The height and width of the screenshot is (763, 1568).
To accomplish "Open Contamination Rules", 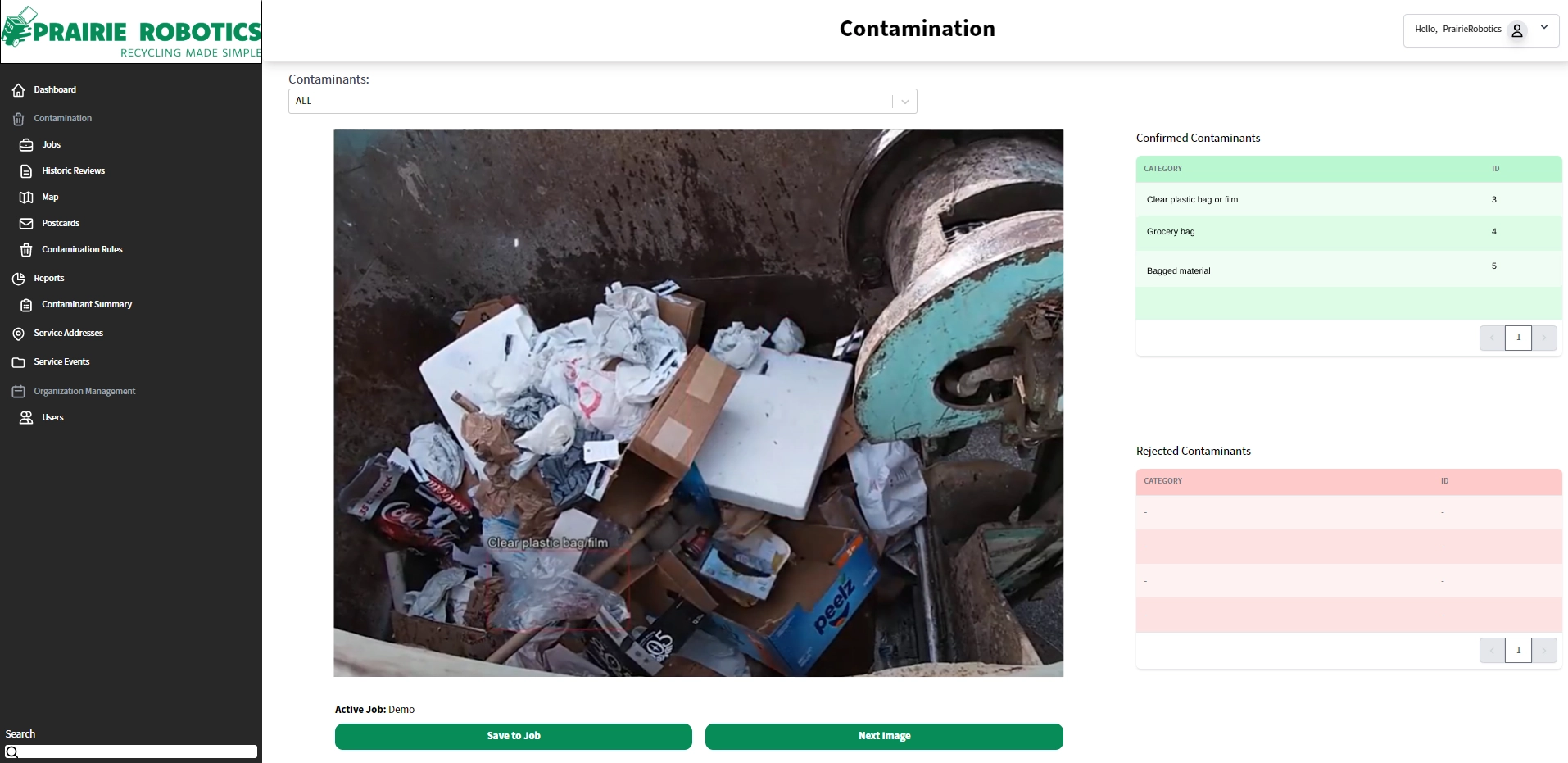I will (82, 249).
